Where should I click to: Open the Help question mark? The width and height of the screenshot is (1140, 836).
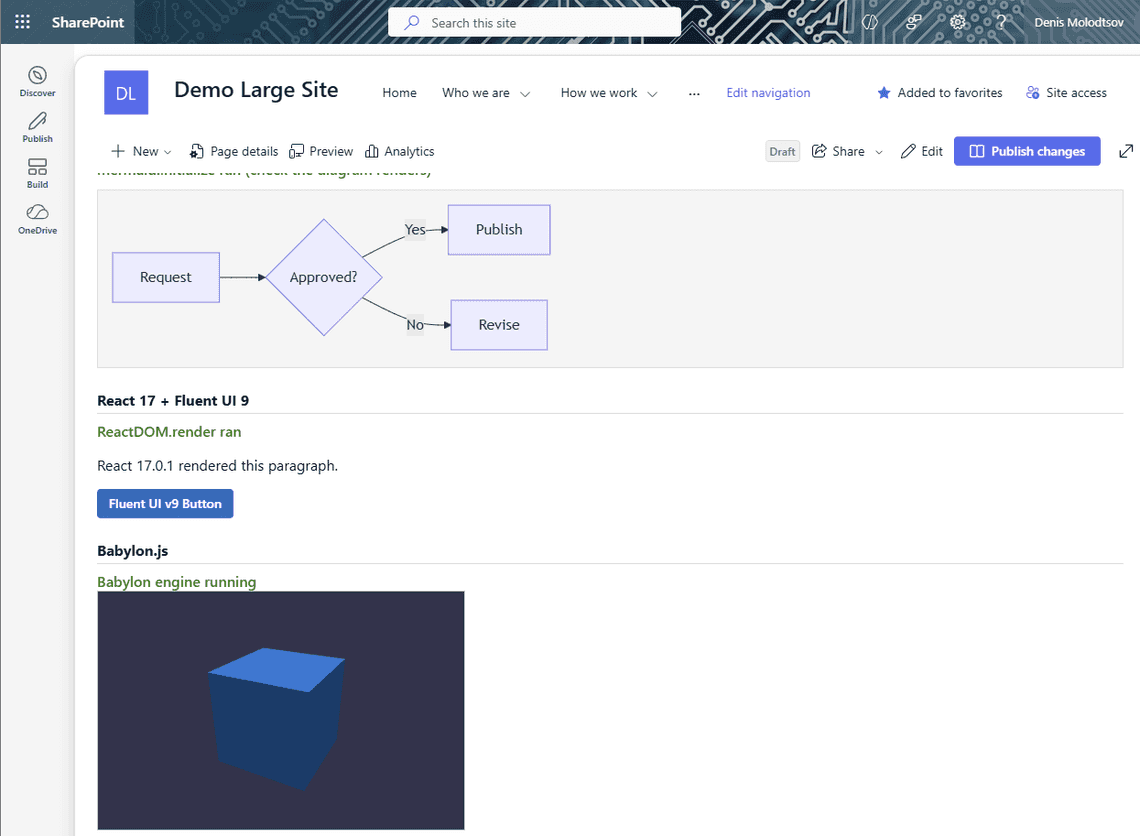pyautogui.click(x=1001, y=23)
